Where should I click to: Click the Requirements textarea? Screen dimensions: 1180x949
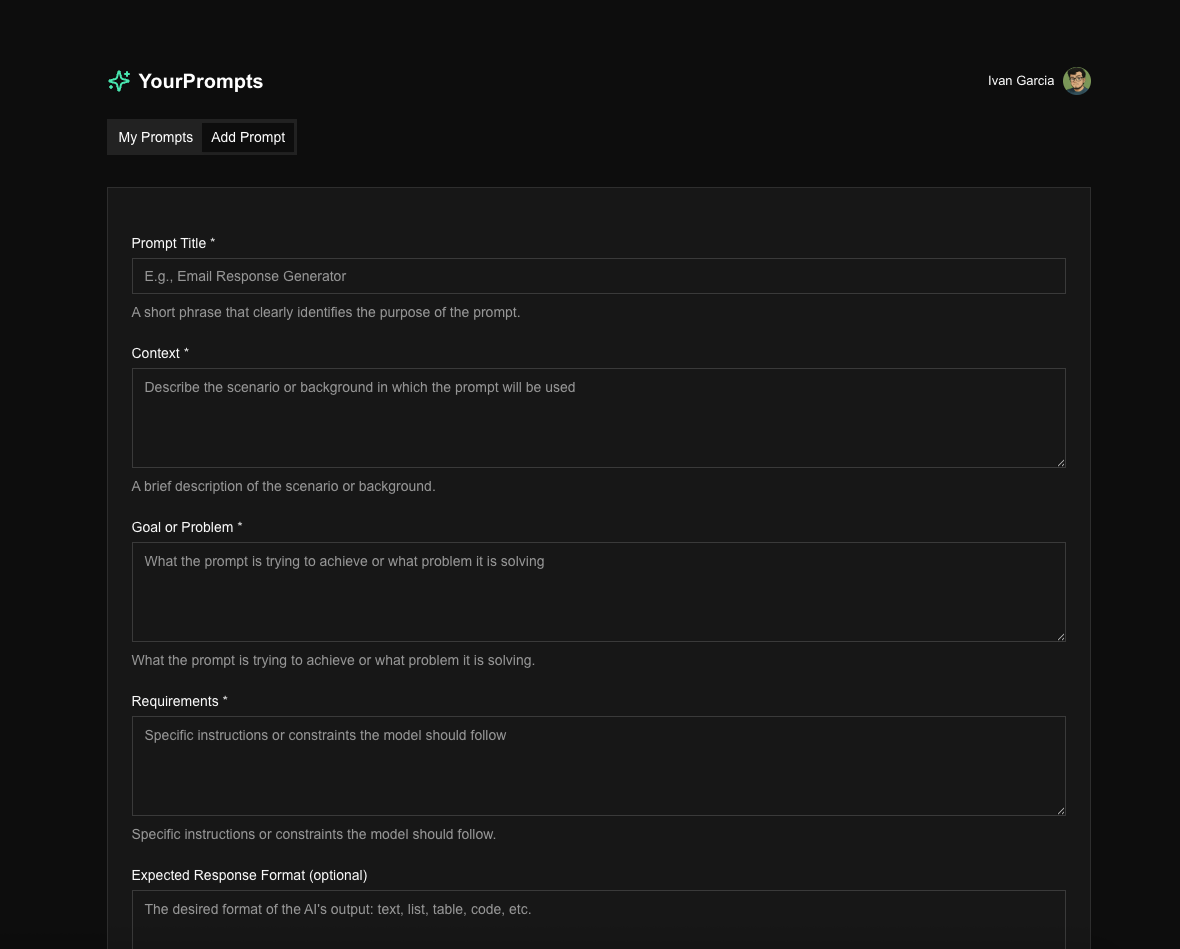click(598, 765)
